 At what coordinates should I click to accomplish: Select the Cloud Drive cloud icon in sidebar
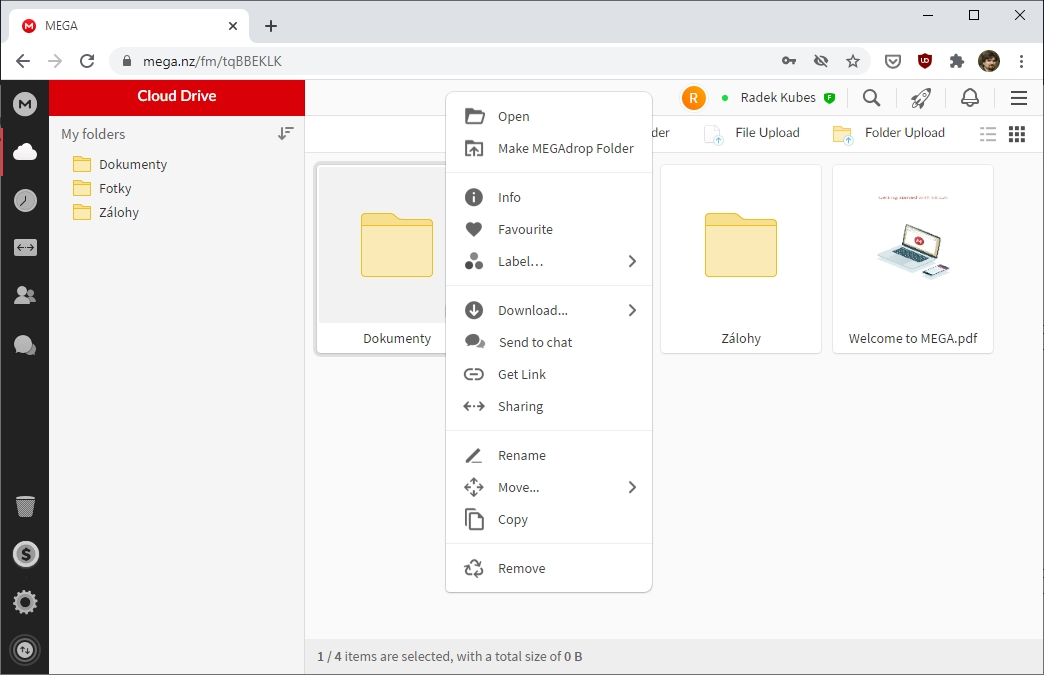click(x=25, y=152)
